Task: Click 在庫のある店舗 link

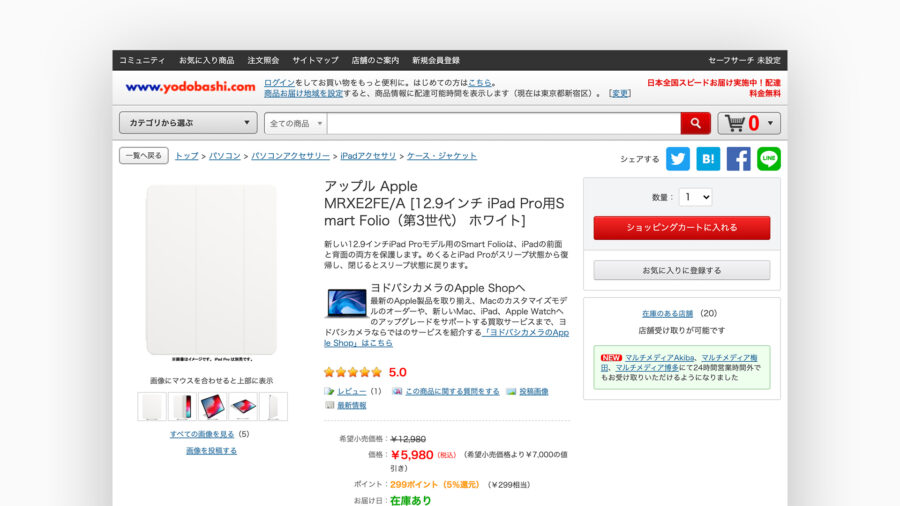Action: [x=667, y=314]
